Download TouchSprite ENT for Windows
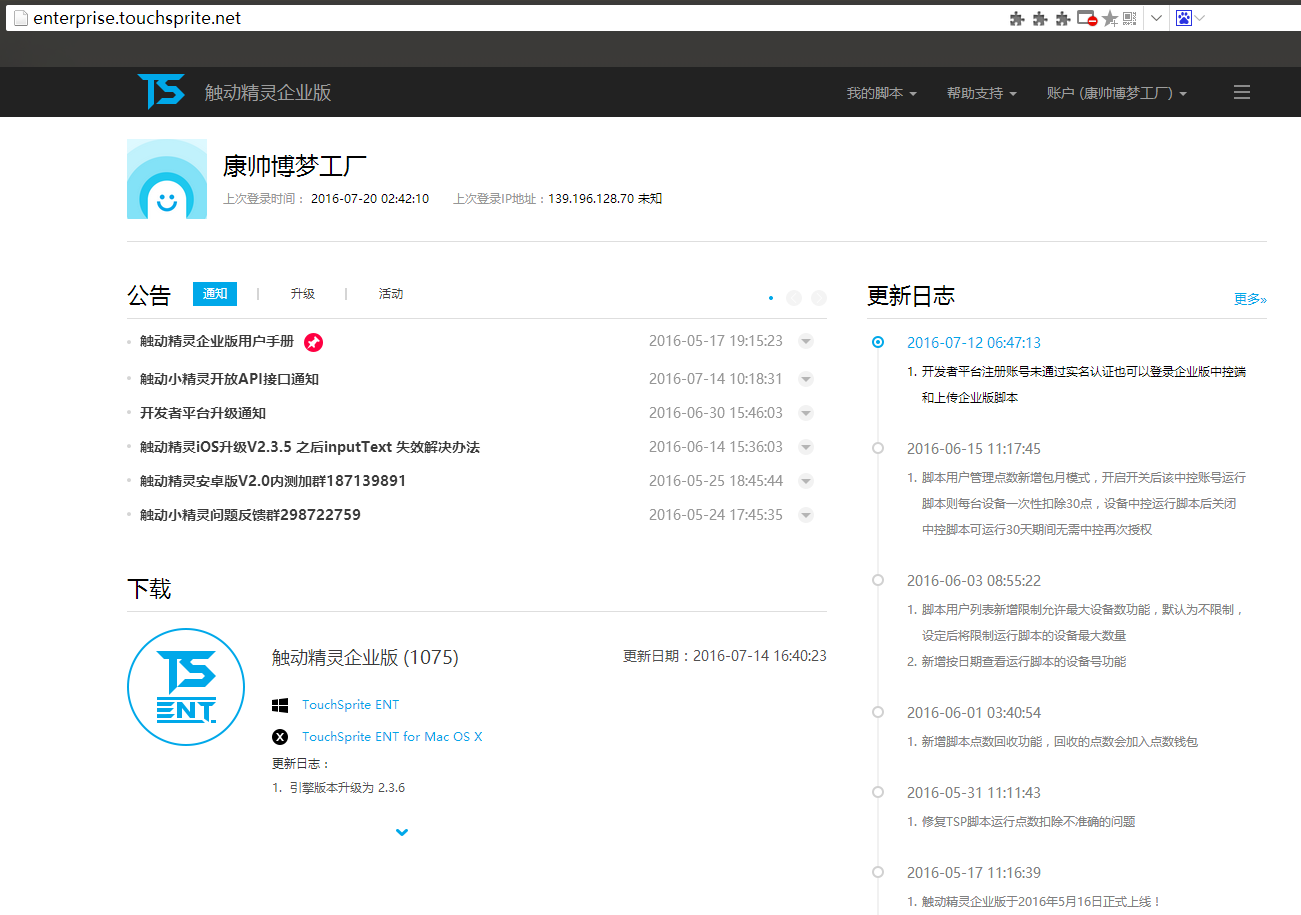Screen dimensions: 1301x915 pos(350,705)
